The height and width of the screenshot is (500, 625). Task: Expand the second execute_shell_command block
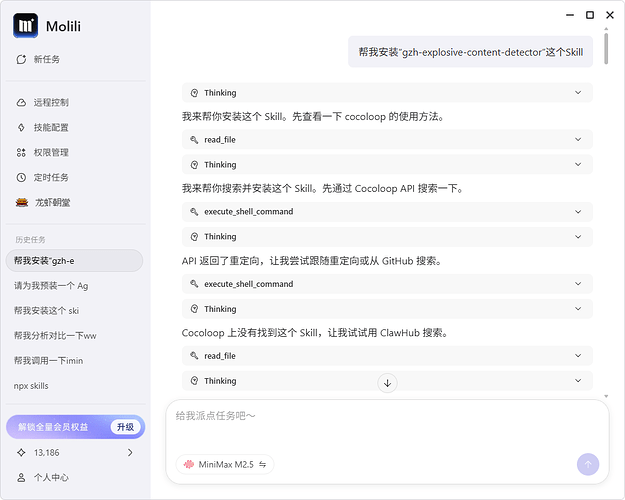tap(387, 284)
